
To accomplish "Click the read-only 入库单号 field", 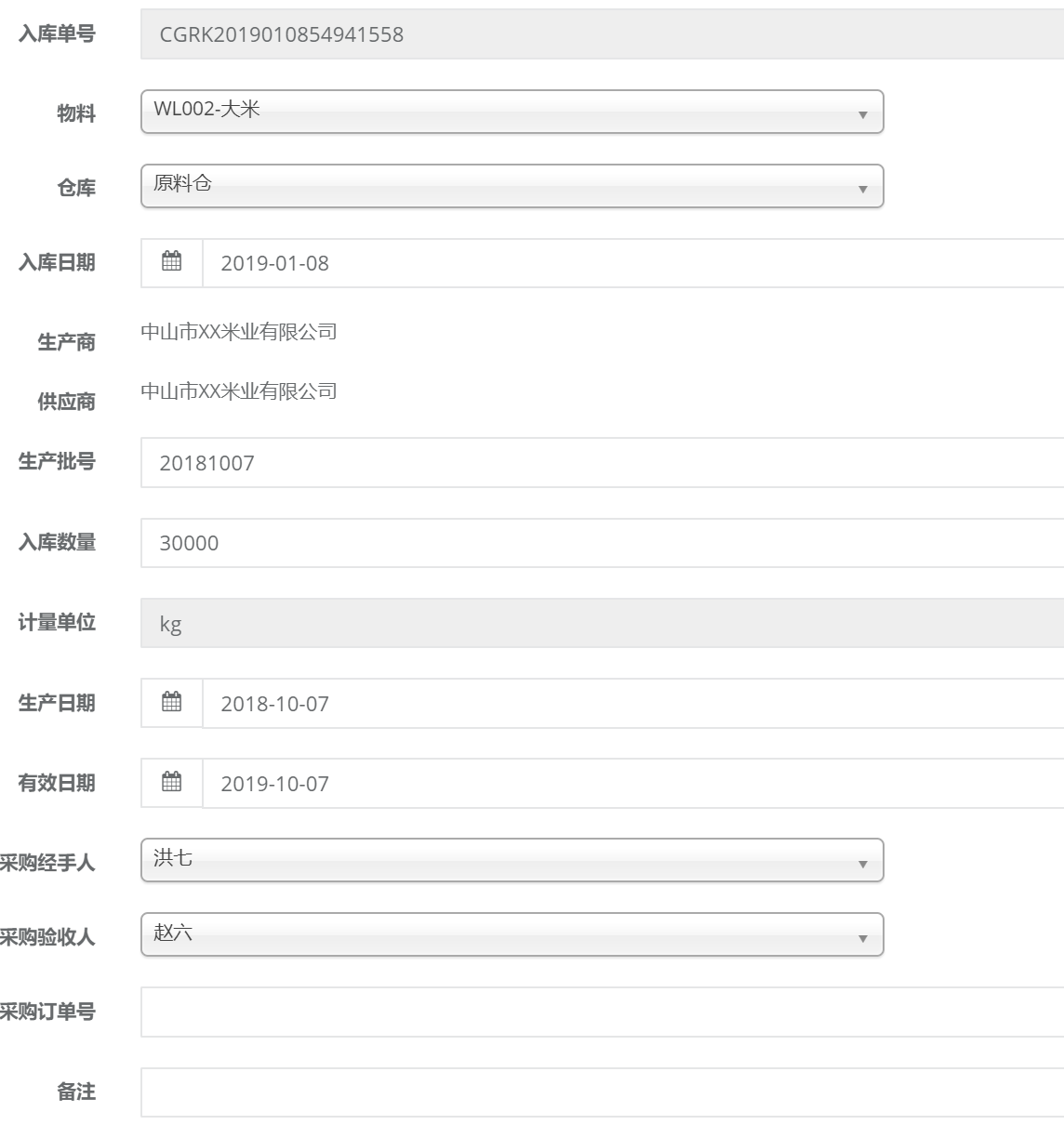I will coord(602,34).
